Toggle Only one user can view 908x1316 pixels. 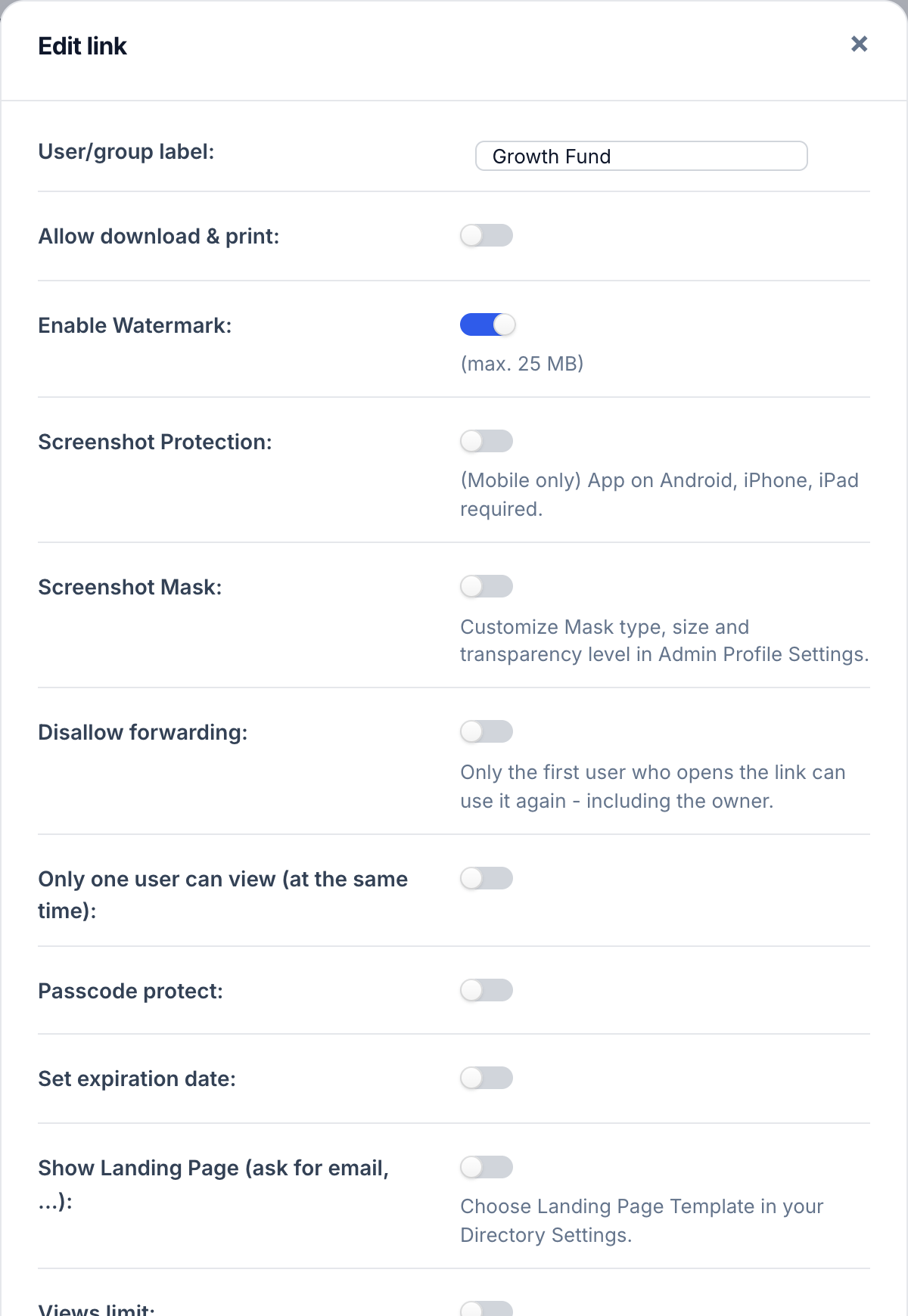point(487,878)
